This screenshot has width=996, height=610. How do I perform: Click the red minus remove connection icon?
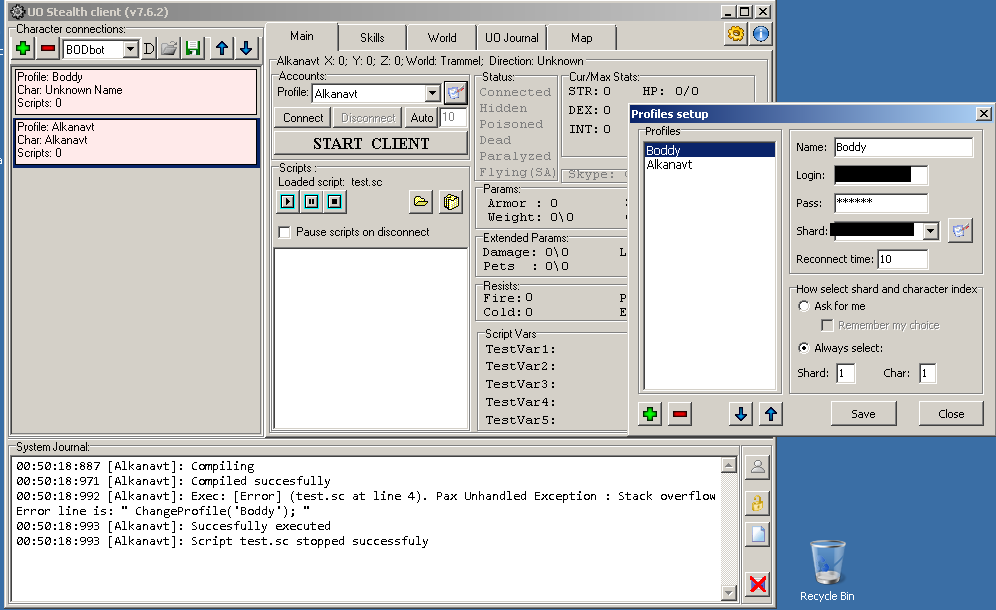(47, 48)
